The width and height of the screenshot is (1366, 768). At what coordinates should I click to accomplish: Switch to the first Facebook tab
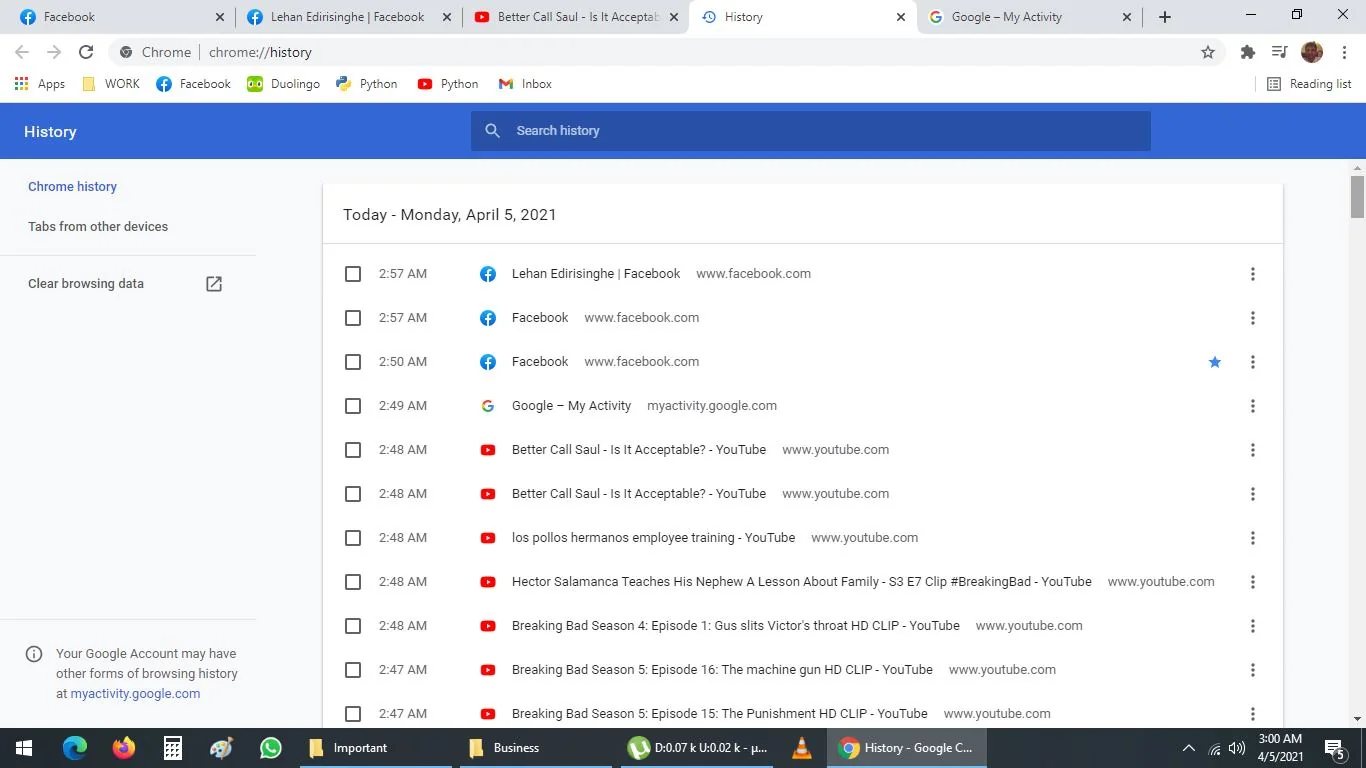(x=122, y=17)
